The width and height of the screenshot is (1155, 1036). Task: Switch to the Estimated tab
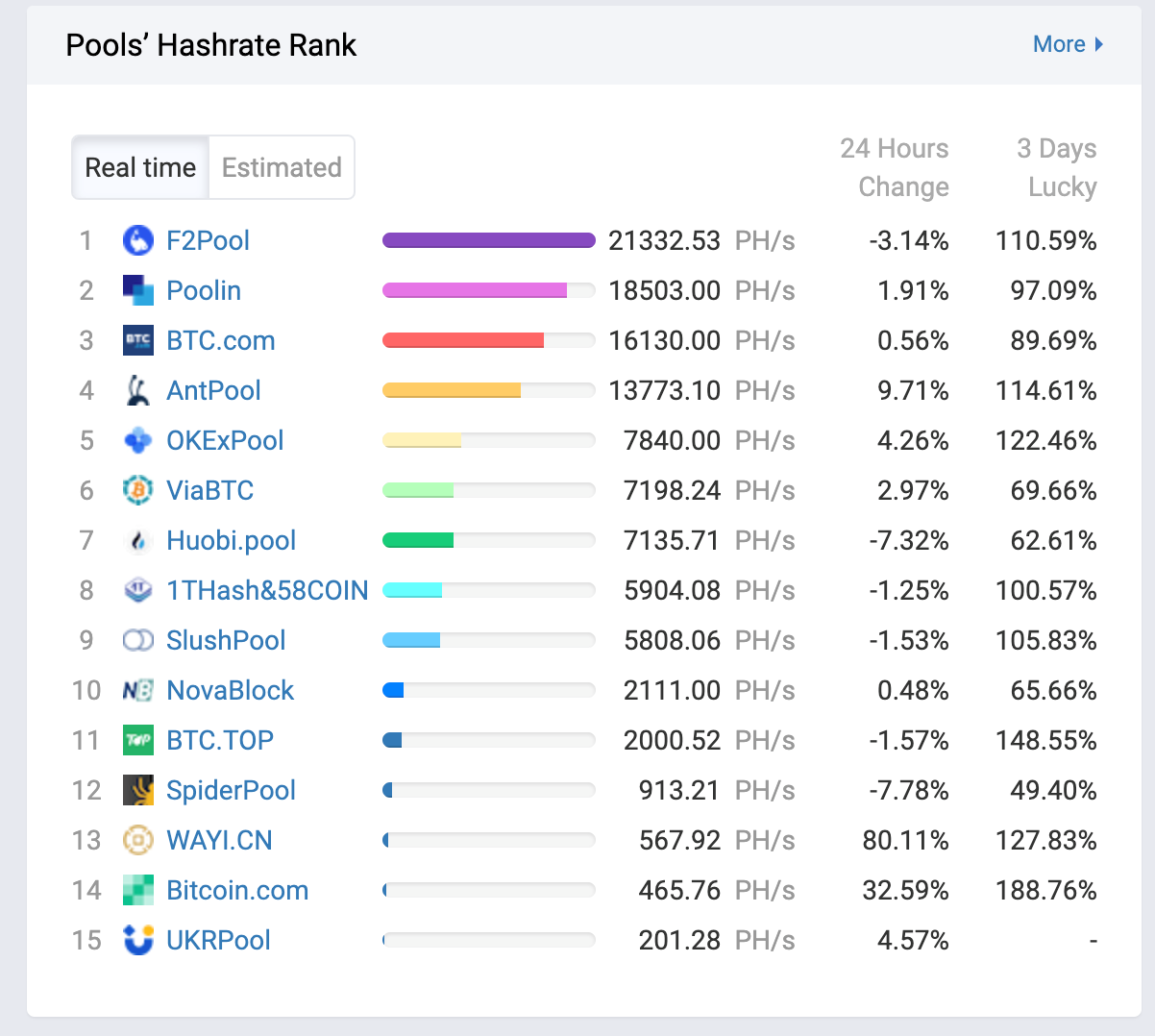pyautogui.click(x=282, y=167)
